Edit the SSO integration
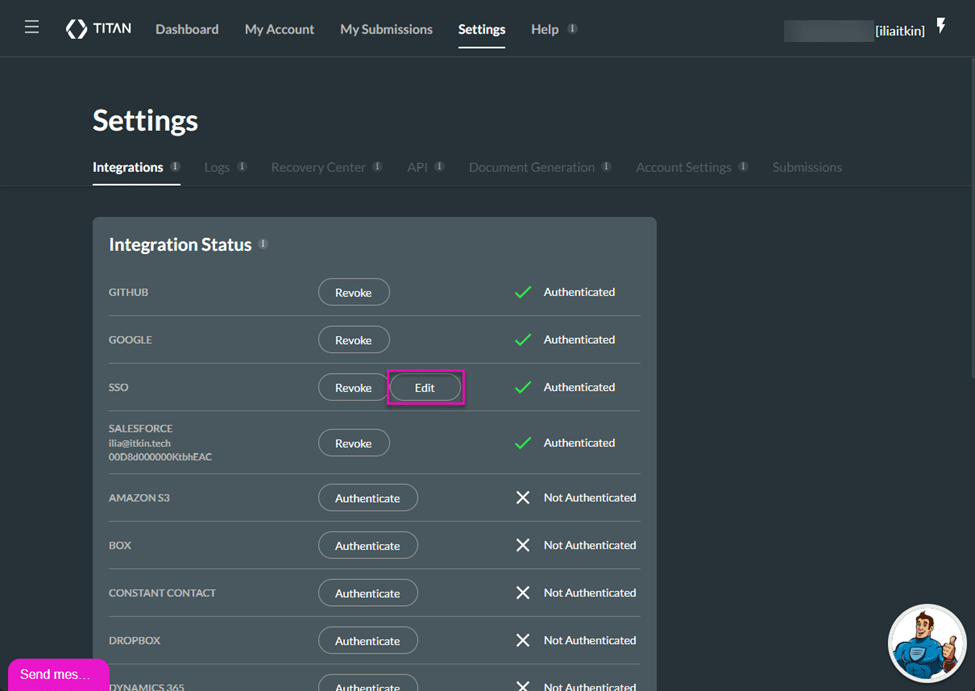The image size is (975, 691). (425, 387)
